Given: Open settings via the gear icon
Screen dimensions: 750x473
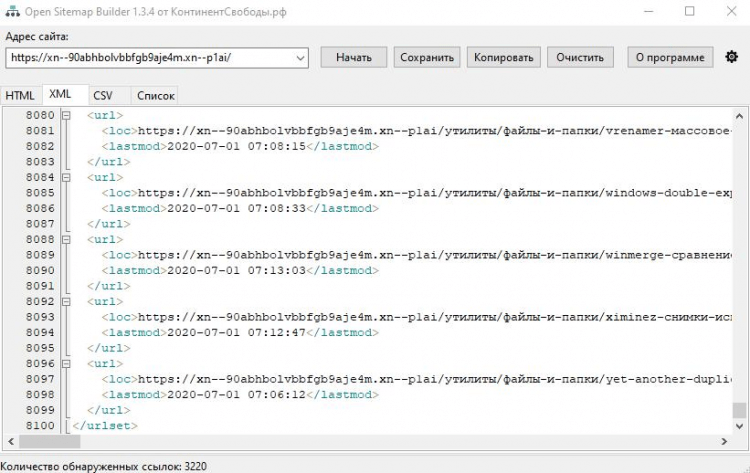Looking at the screenshot, I should pyautogui.click(x=731, y=57).
